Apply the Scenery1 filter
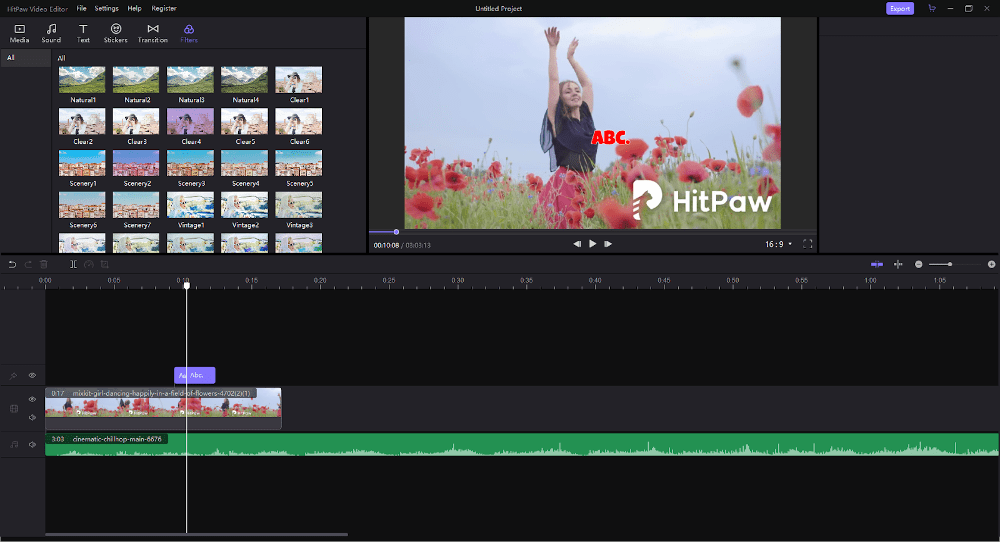This screenshot has height=542, width=1000. point(82,163)
